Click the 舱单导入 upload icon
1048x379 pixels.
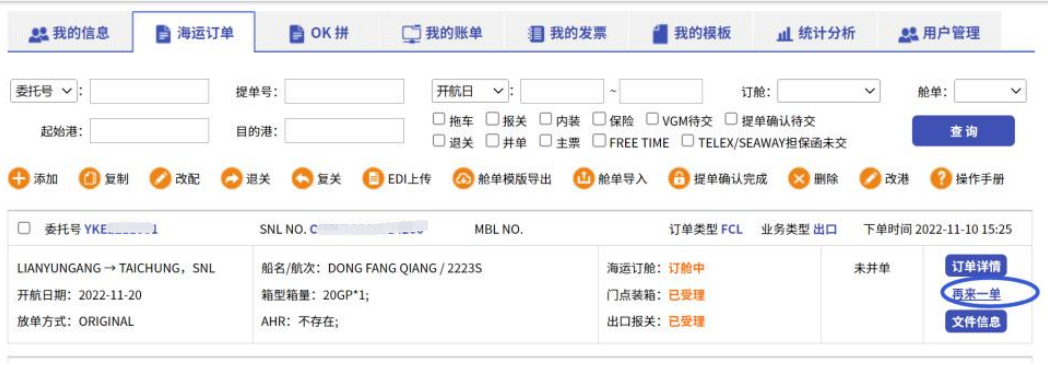pyautogui.click(x=583, y=178)
